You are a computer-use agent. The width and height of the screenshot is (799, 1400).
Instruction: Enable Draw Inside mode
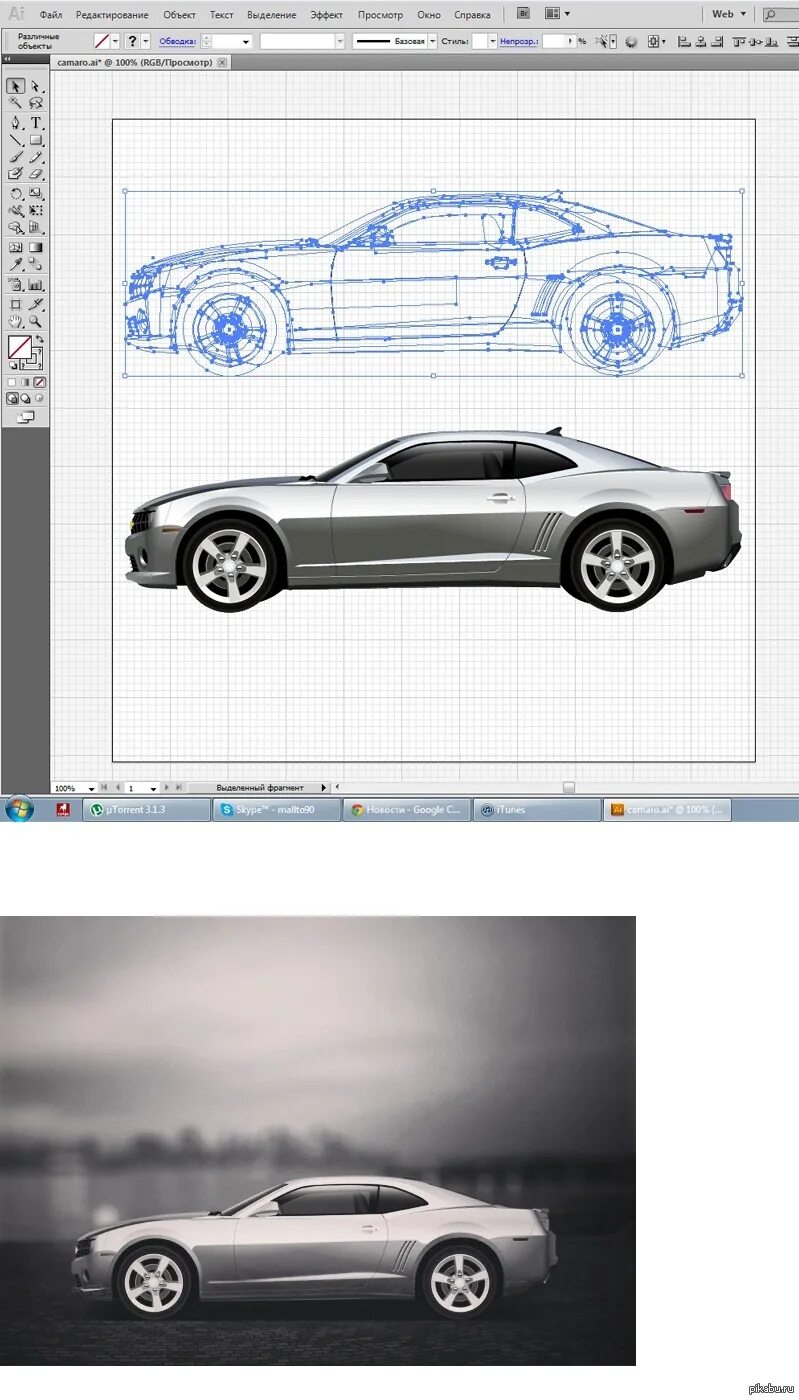39,398
